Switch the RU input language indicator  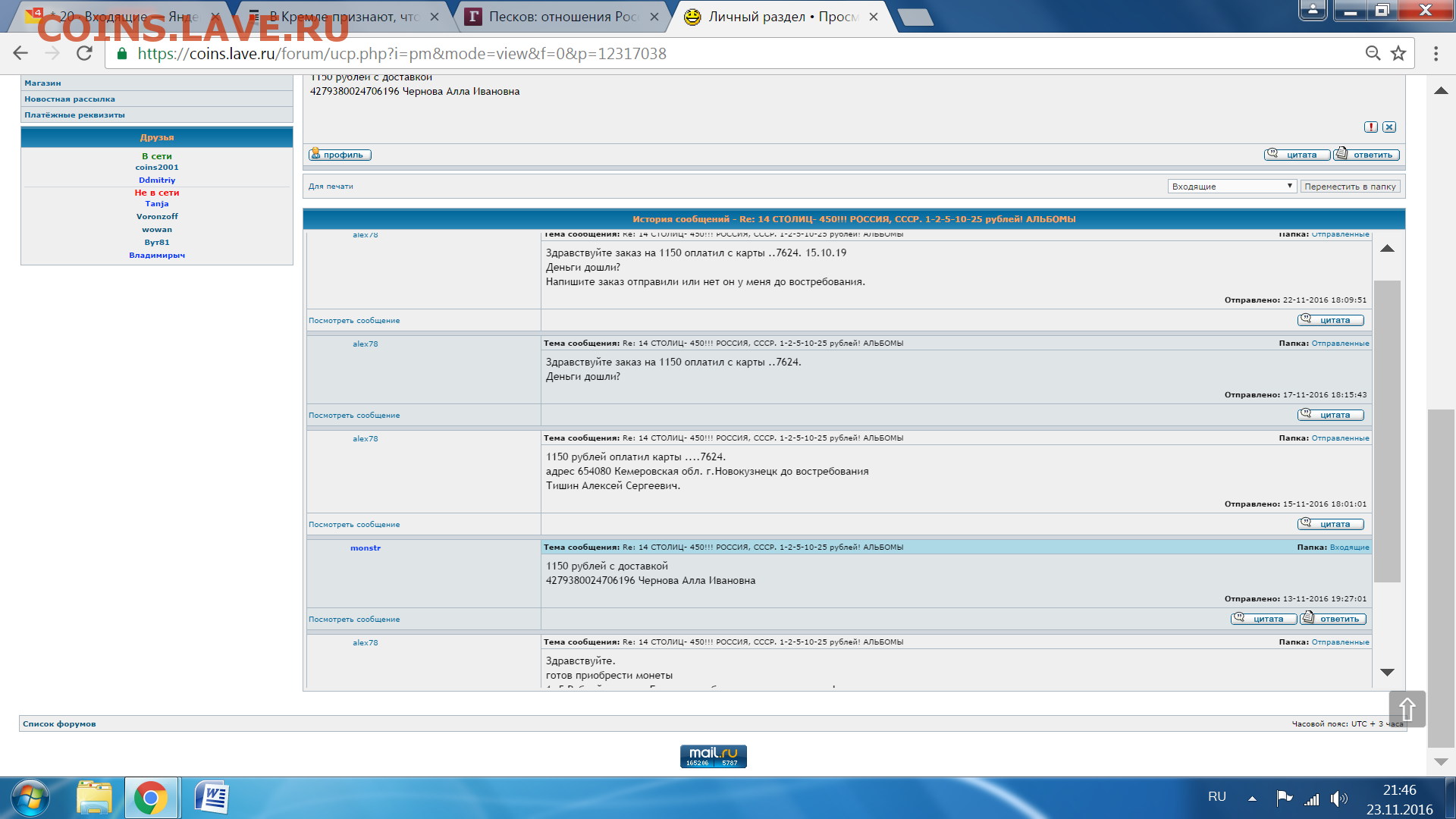pos(1216,796)
